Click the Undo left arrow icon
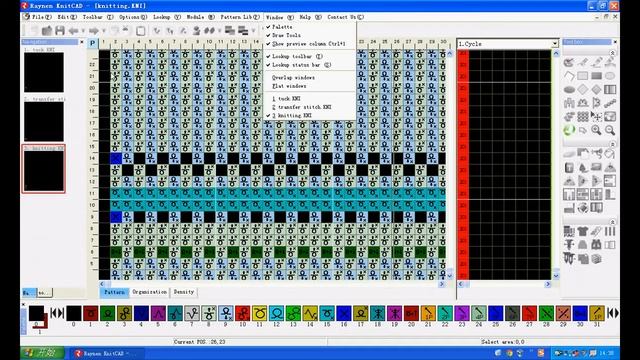640x360 pixels. 73,31
